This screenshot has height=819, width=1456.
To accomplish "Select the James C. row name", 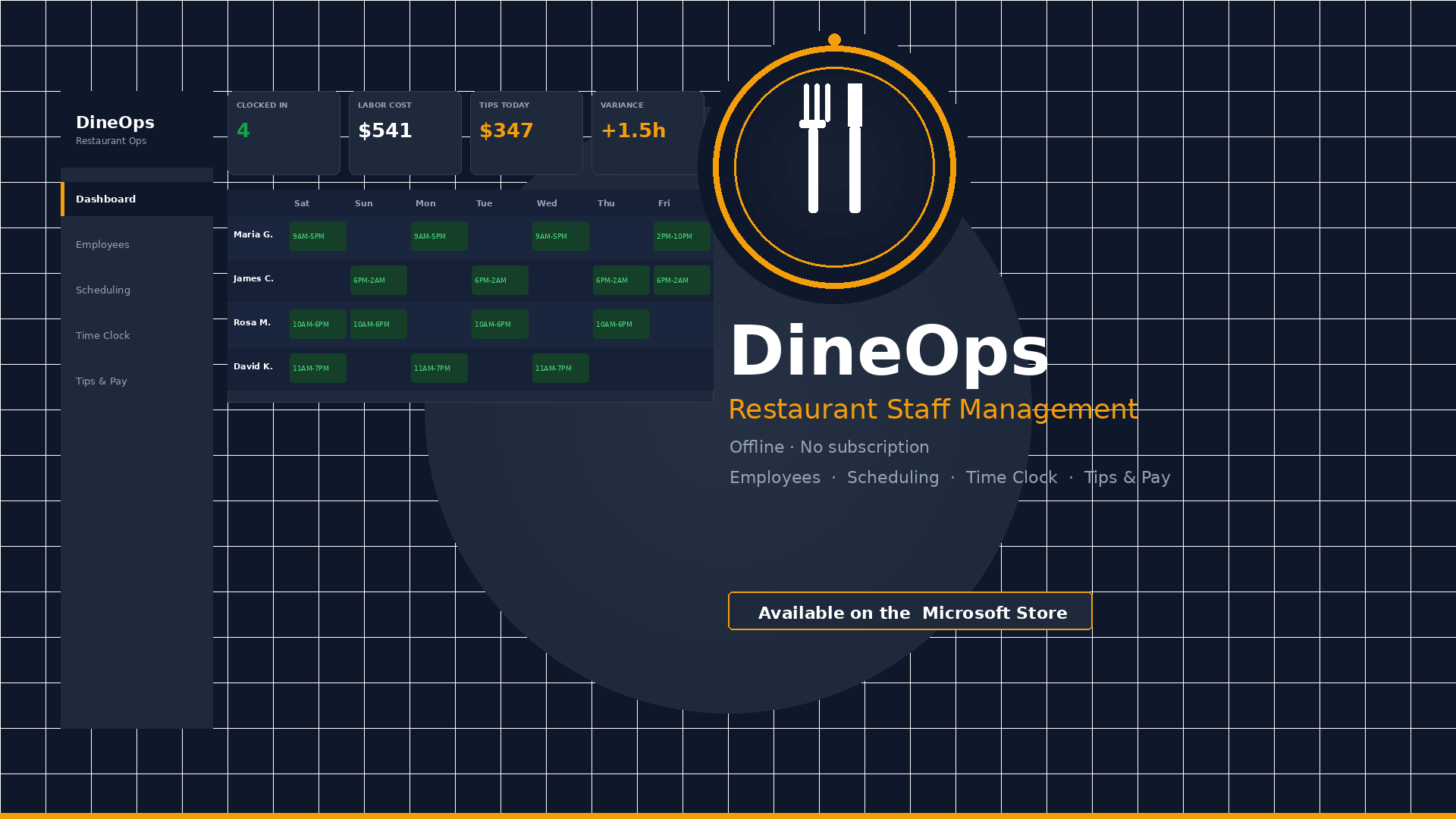I will (x=253, y=279).
